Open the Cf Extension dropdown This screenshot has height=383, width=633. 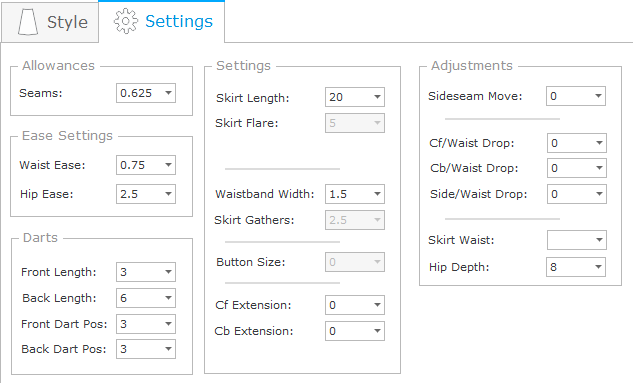355,305
